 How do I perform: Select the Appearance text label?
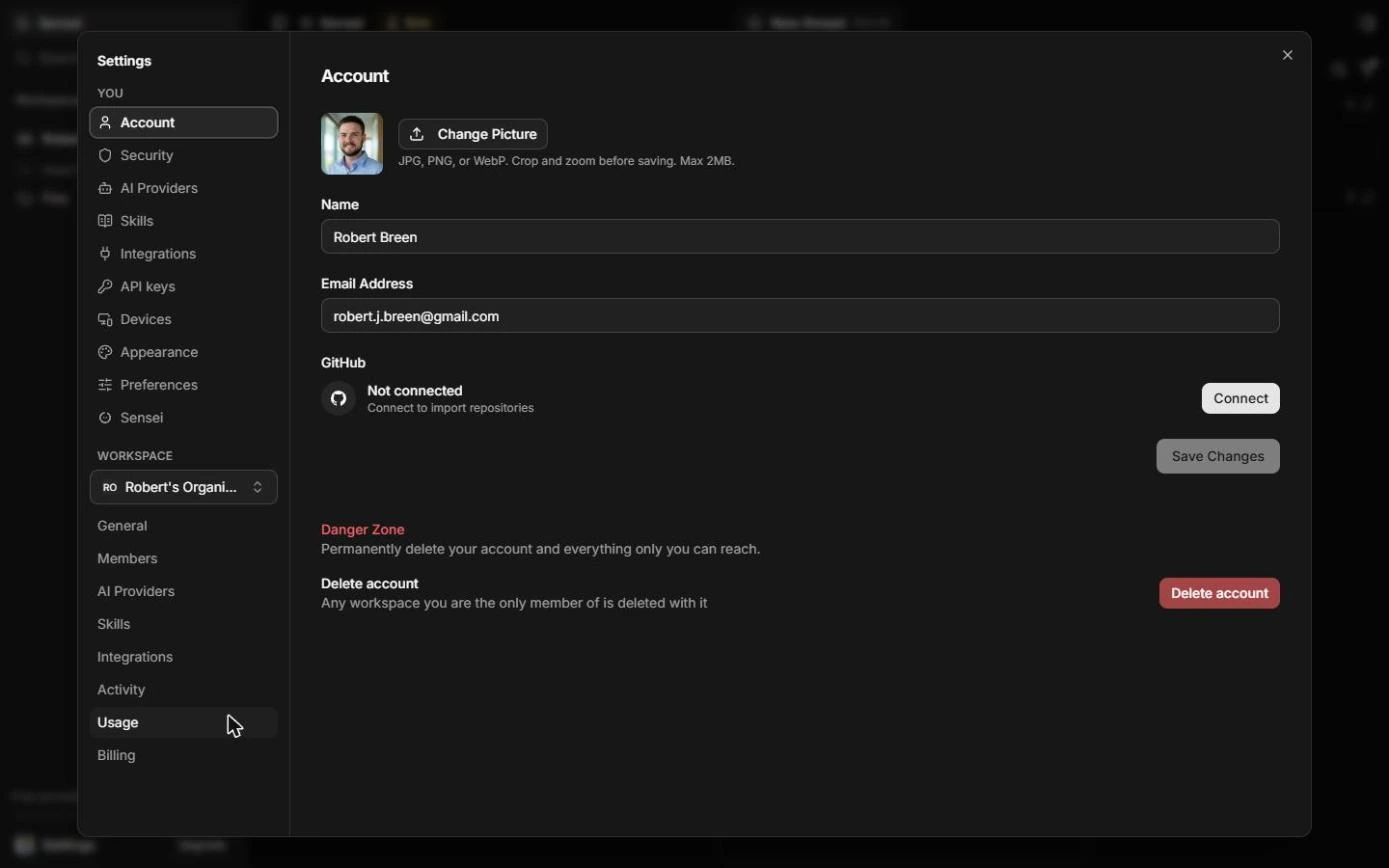159,352
